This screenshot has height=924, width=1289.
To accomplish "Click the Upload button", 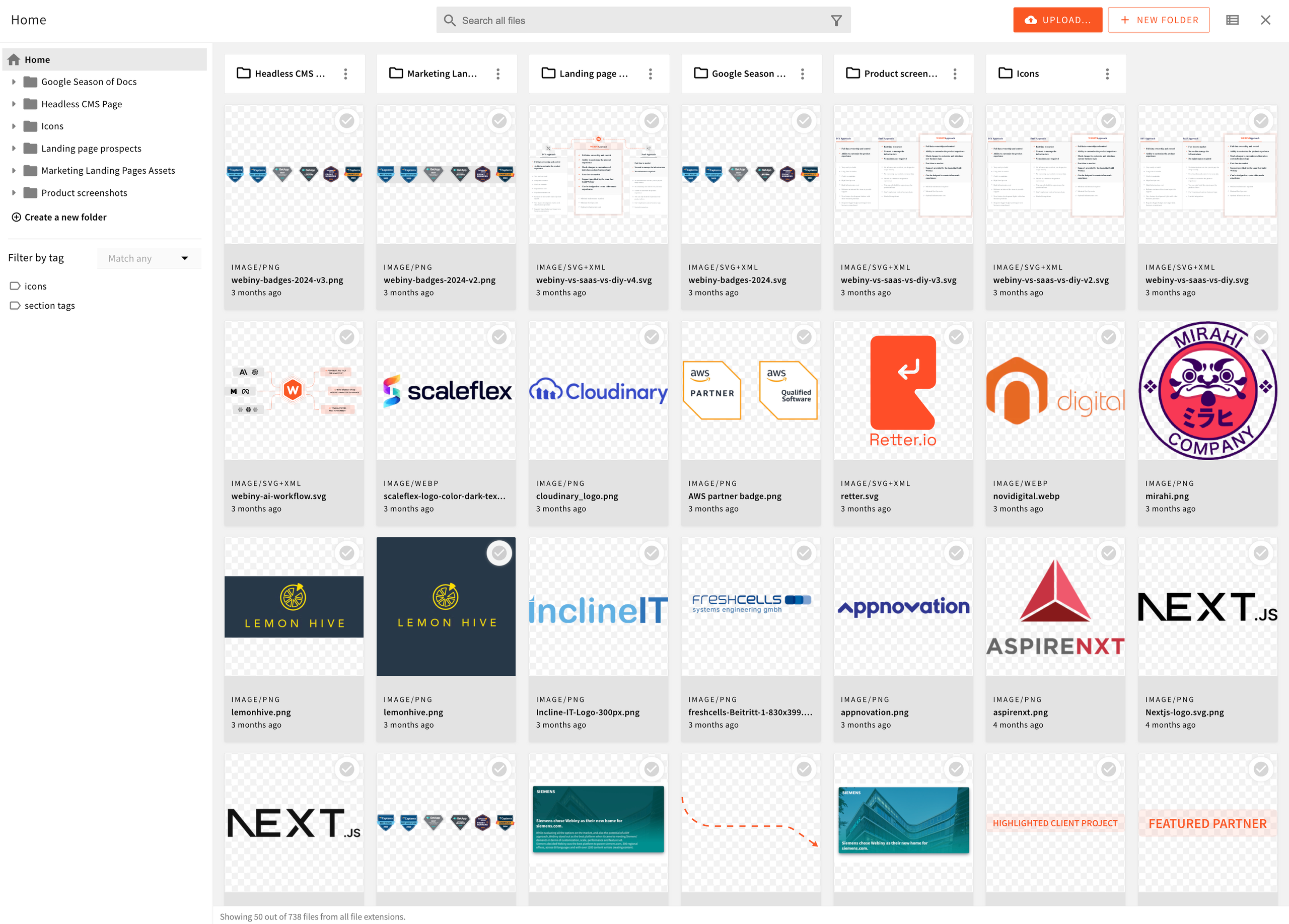I will (1057, 20).
